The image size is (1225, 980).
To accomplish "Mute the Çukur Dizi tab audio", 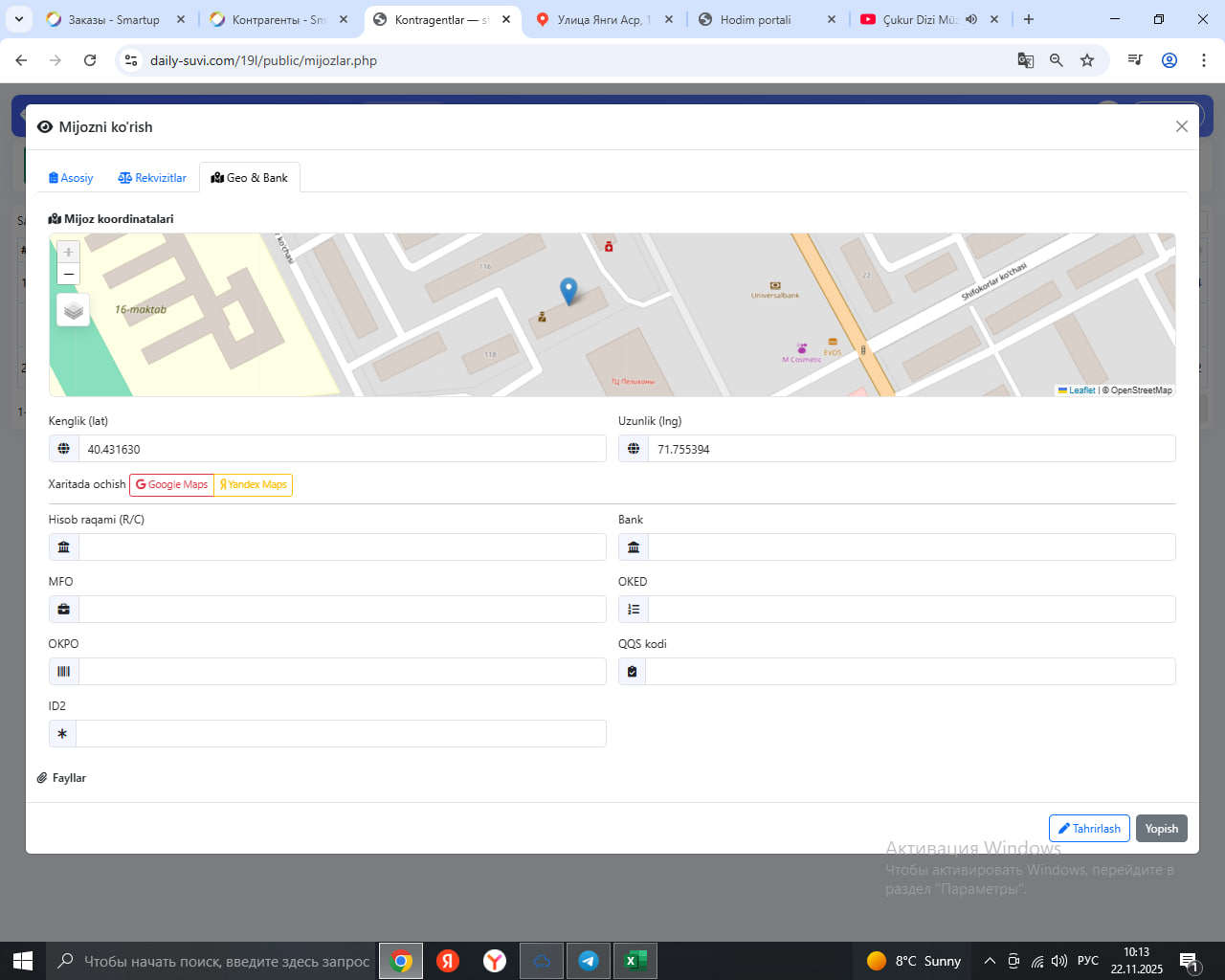I will [x=971, y=19].
